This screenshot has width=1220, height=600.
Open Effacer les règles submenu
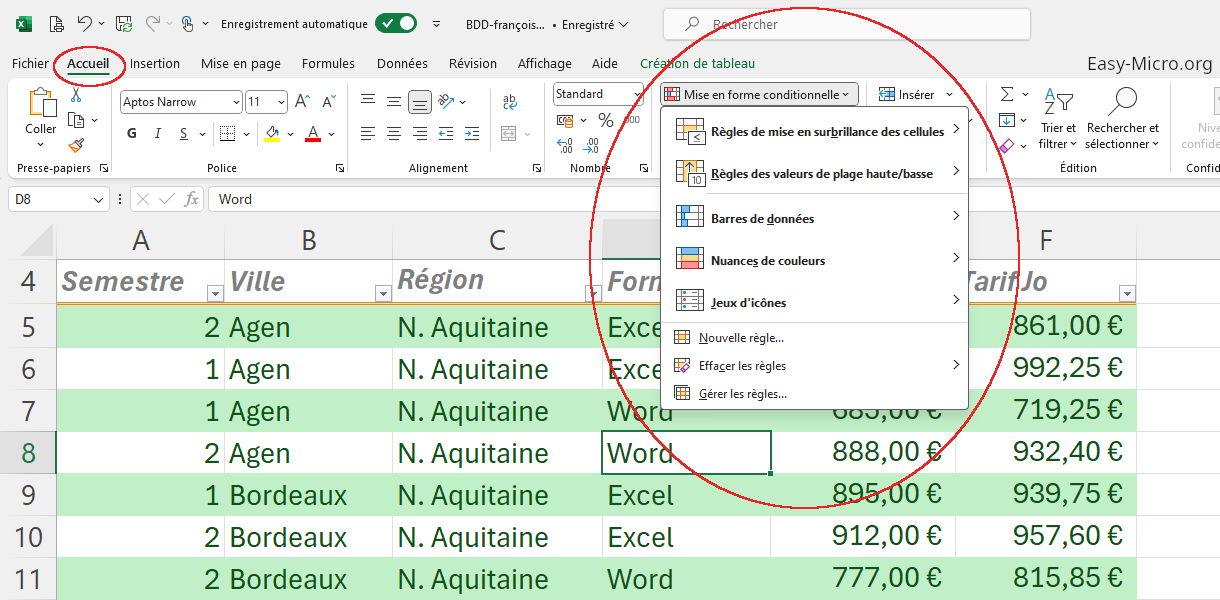814,365
